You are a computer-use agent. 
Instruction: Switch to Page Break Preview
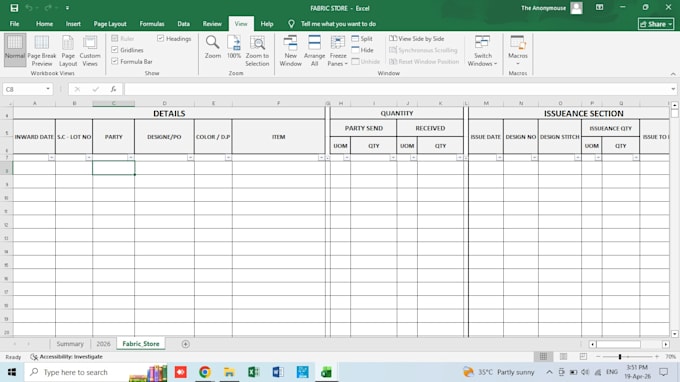(x=42, y=50)
